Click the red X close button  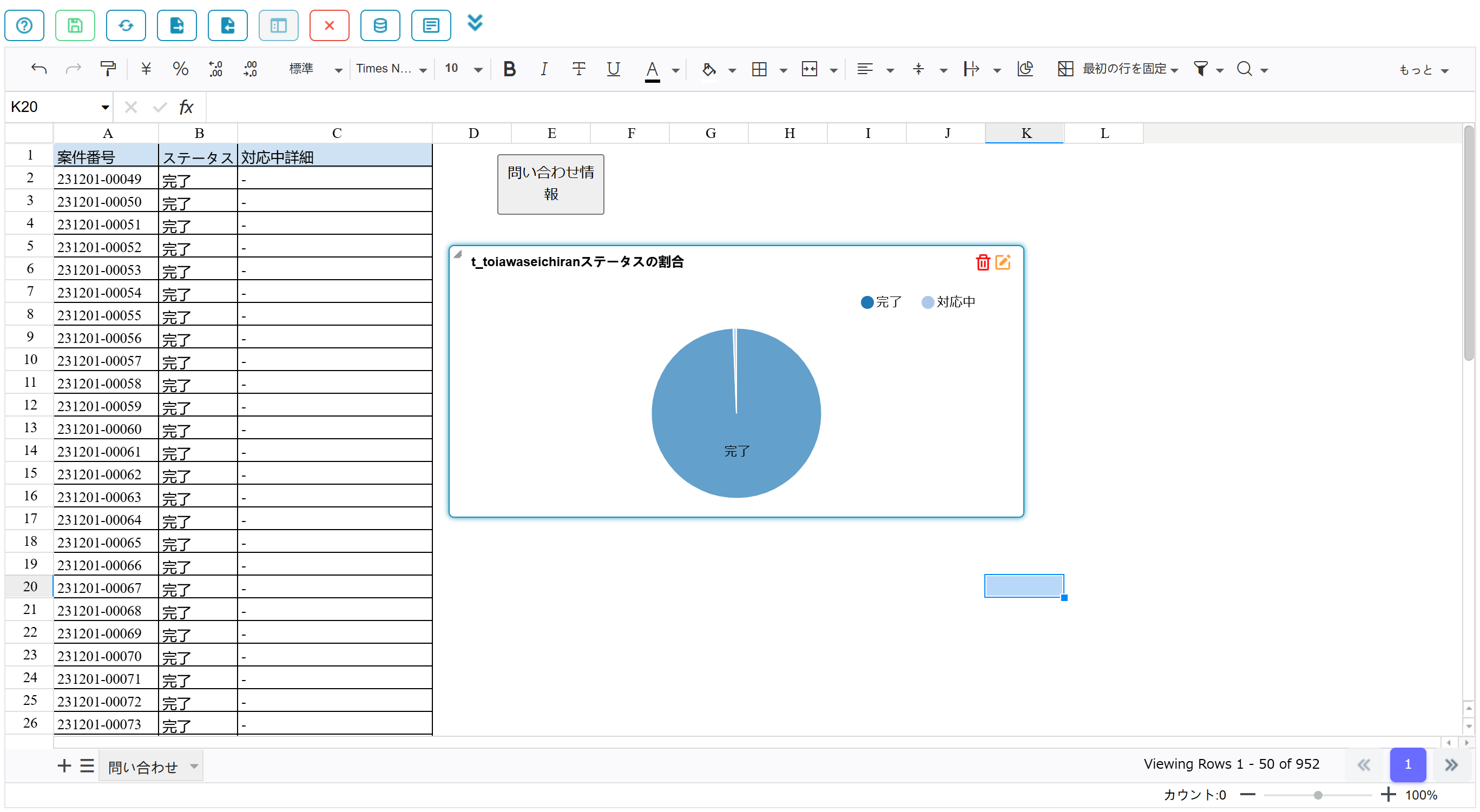pos(329,25)
